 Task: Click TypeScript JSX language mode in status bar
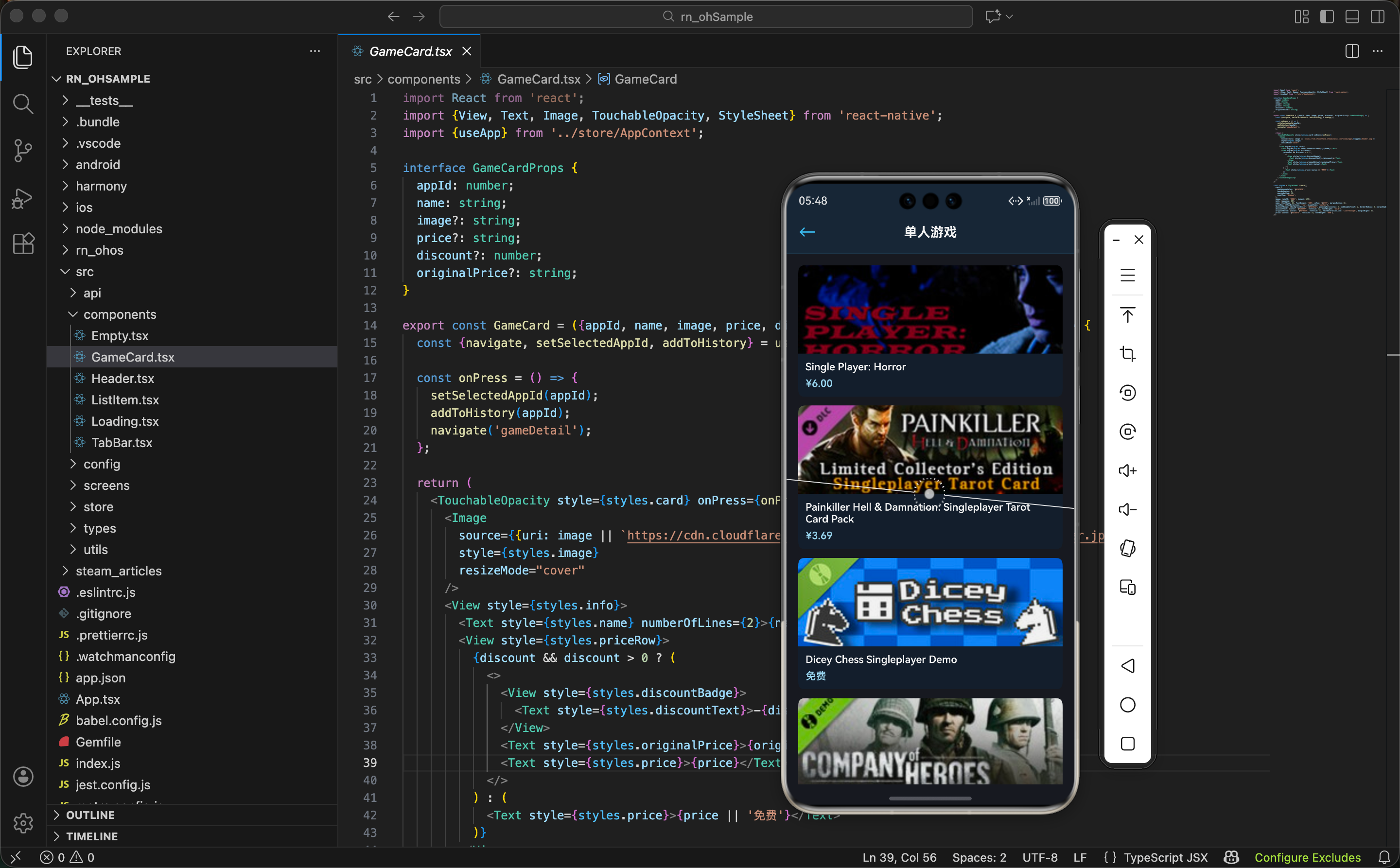[1165, 857]
